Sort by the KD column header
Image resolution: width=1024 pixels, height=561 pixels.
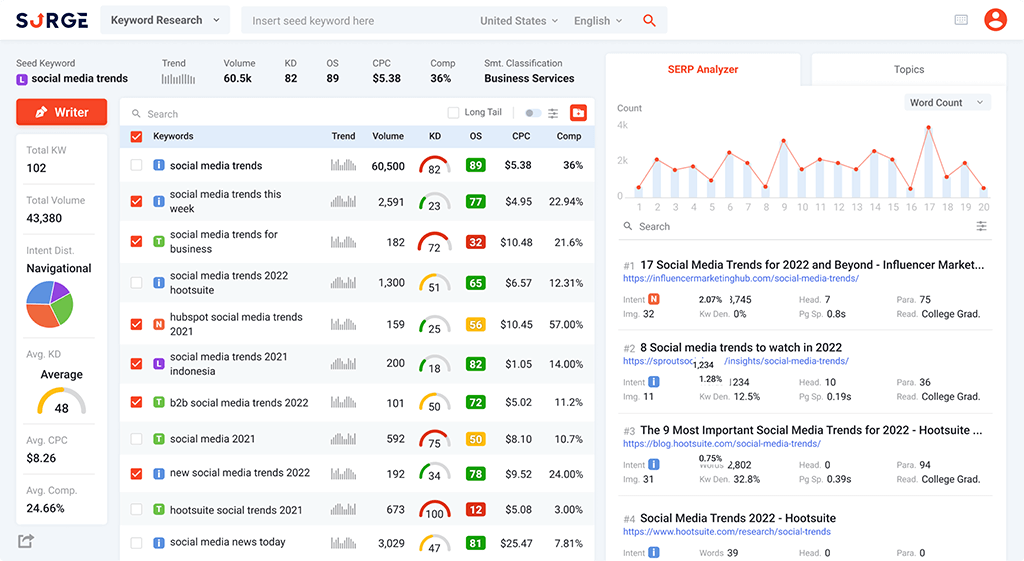(x=435, y=136)
